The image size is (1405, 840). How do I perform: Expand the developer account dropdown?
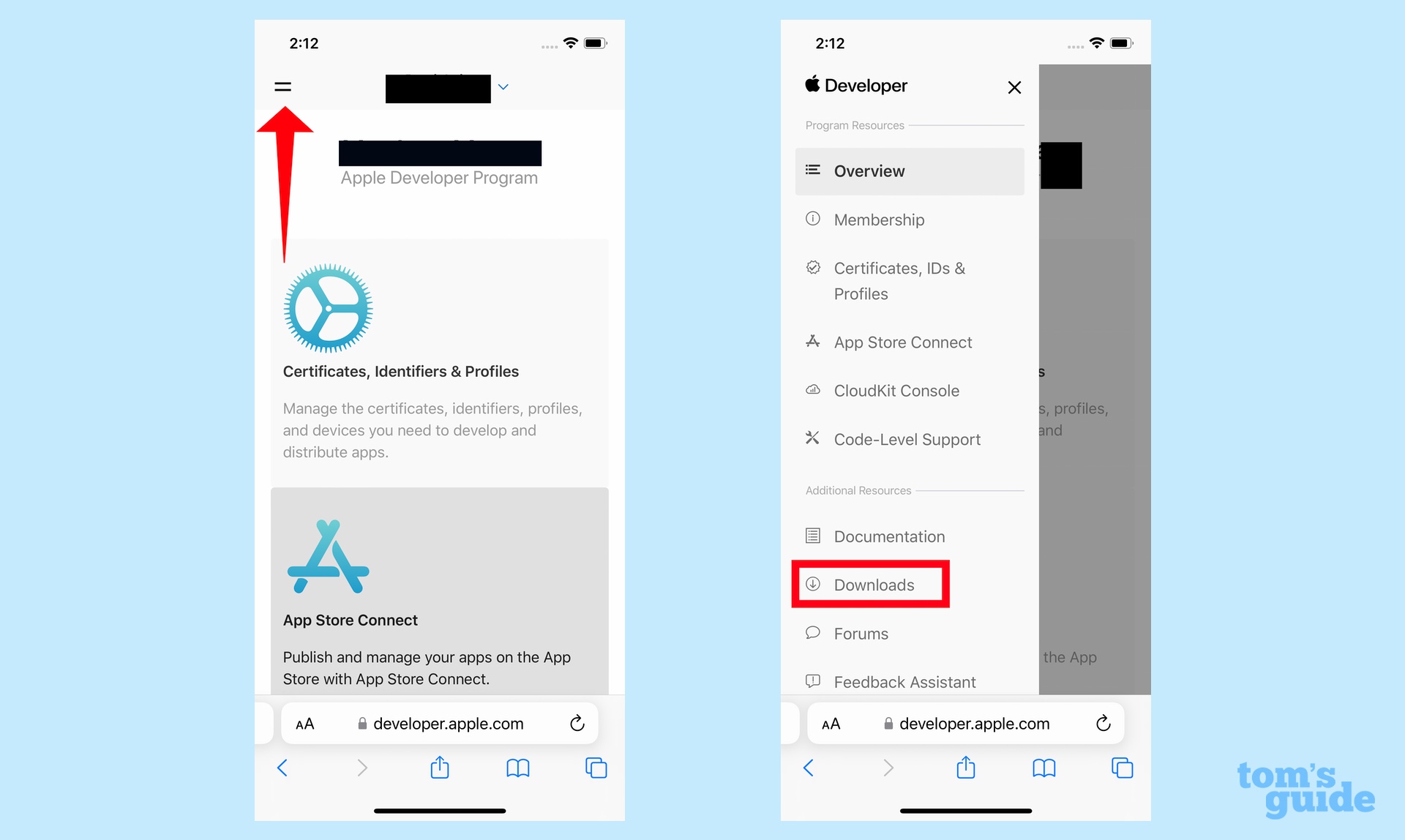[x=508, y=86]
